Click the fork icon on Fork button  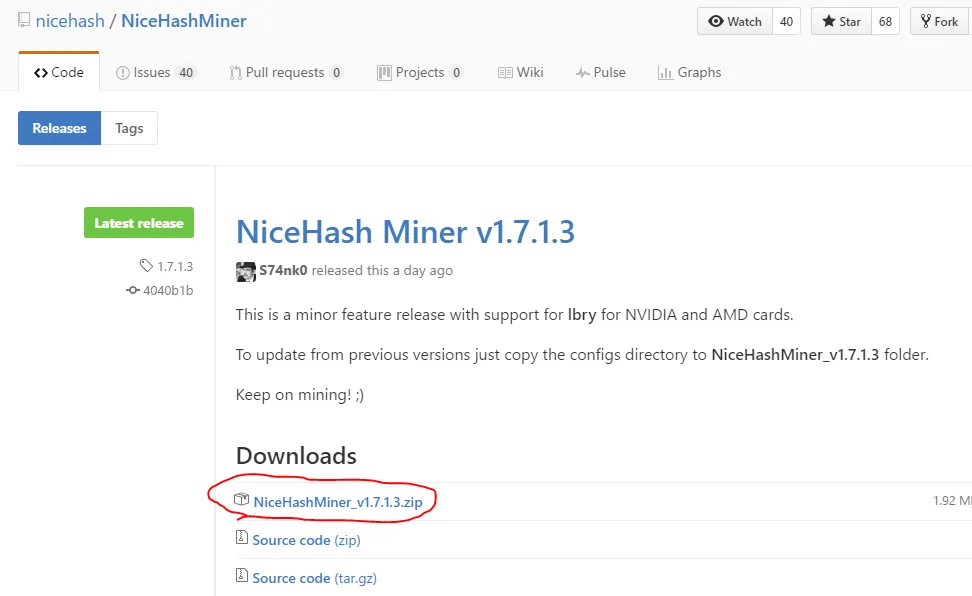(926, 21)
